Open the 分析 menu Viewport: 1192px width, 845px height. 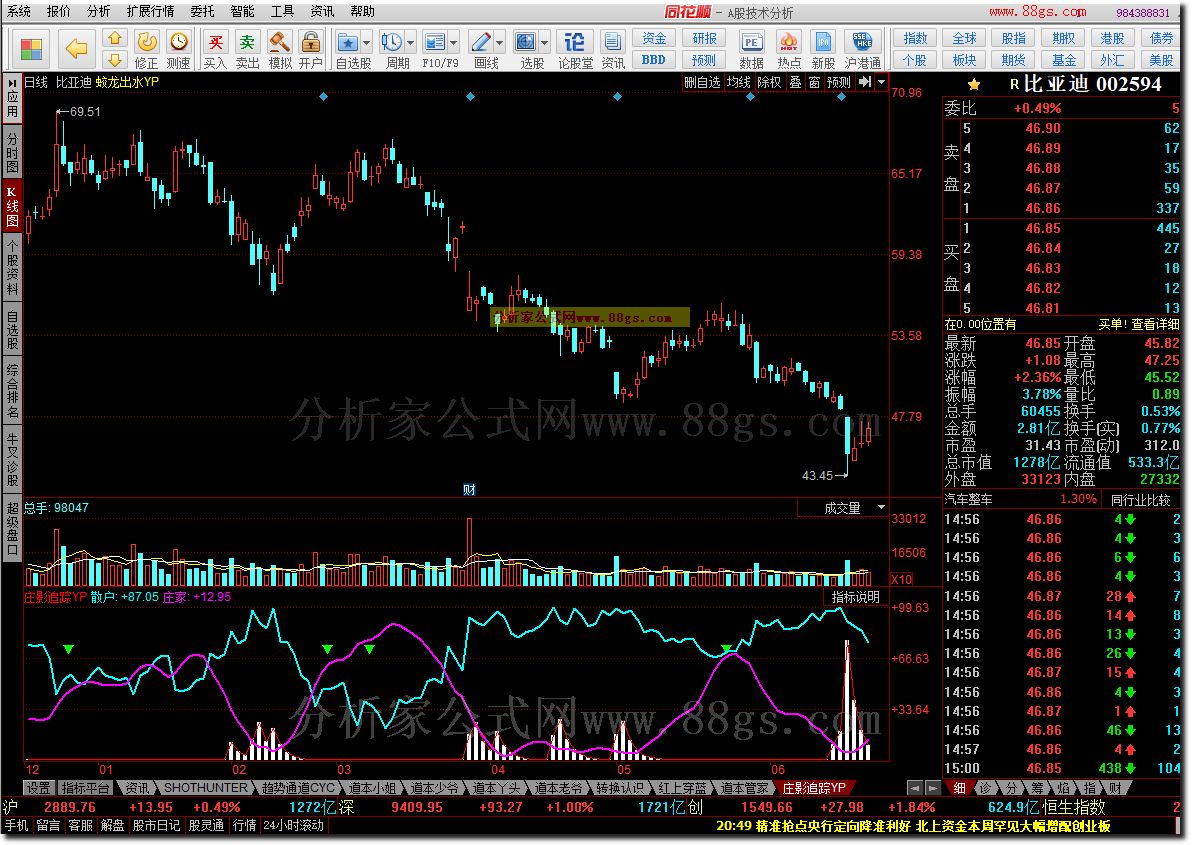[98, 11]
